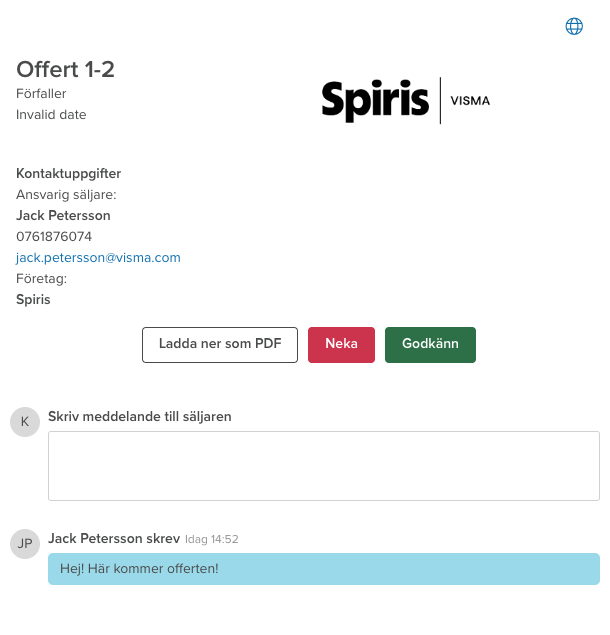Image resolution: width=610 pixels, height=635 pixels.
Task: Click the 'Invalid date' text
Action: point(51,115)
